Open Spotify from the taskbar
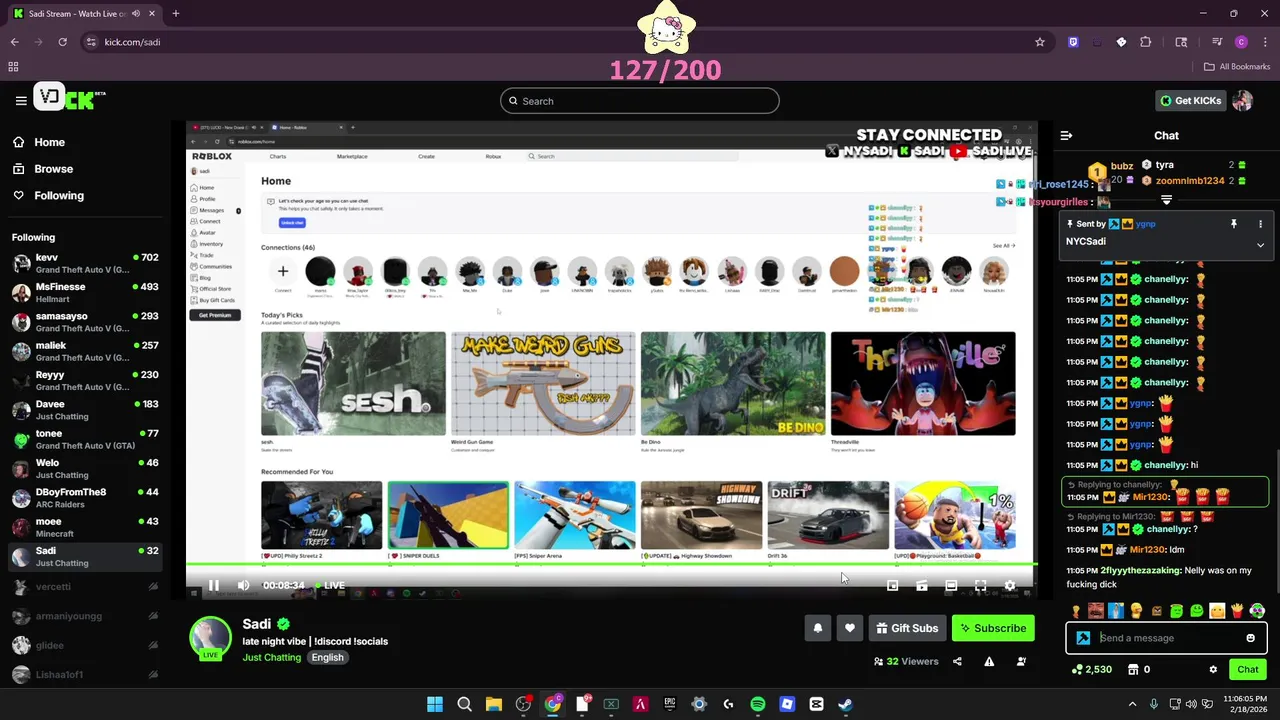 [x=757, y=704]
